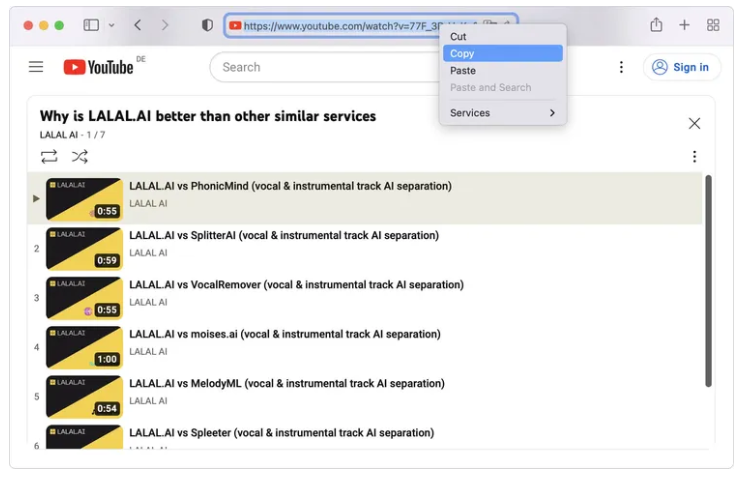Choose Copy from the context menu
744x482 pixels.
503,54
